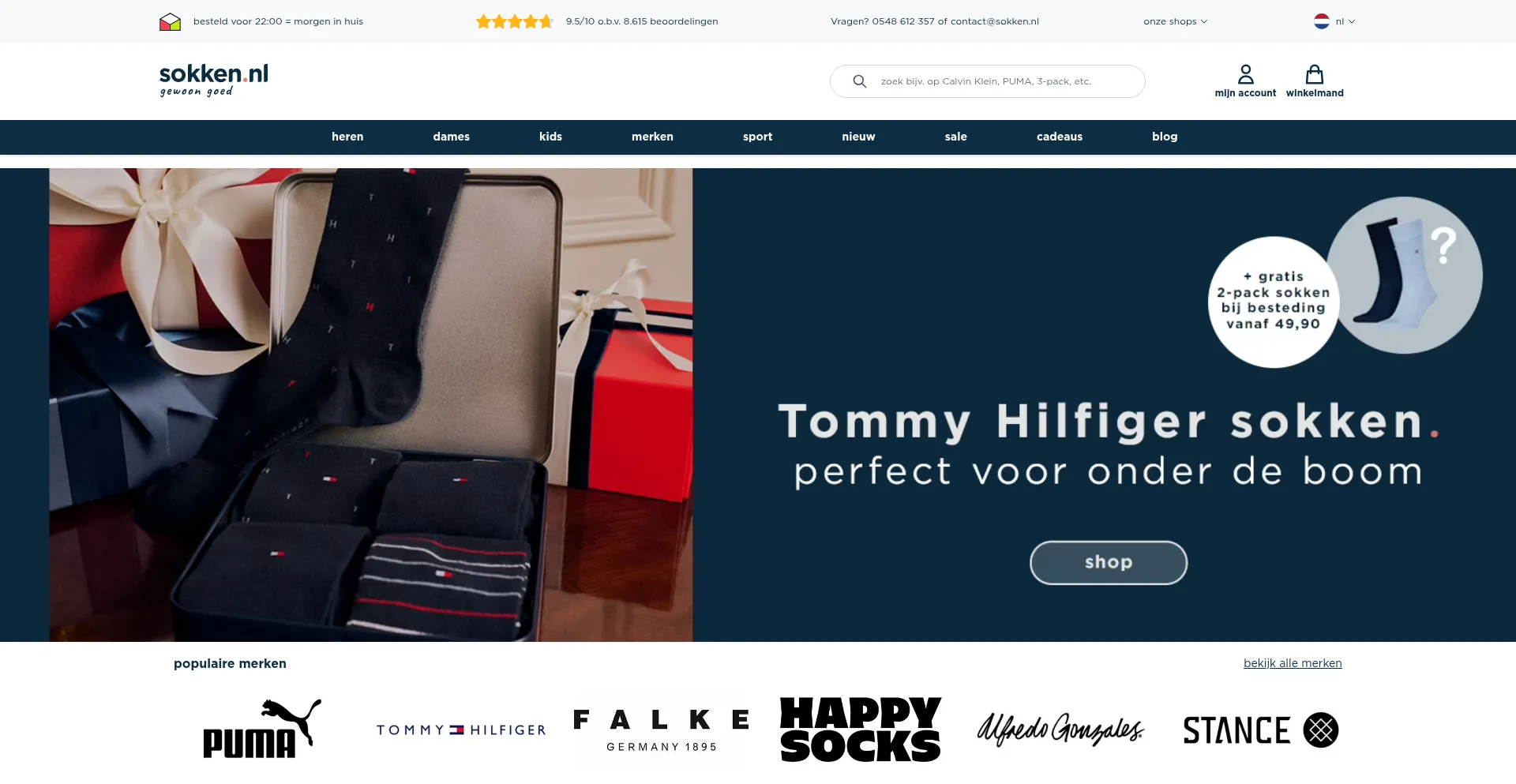Click the five-star rating icons

pos(514,21)
